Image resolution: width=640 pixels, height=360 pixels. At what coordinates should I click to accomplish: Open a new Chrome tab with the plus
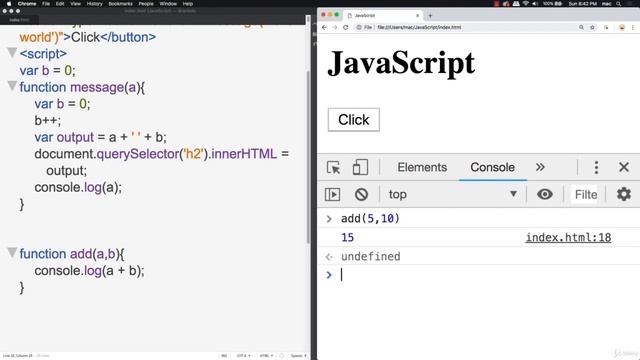click(430, 16)
